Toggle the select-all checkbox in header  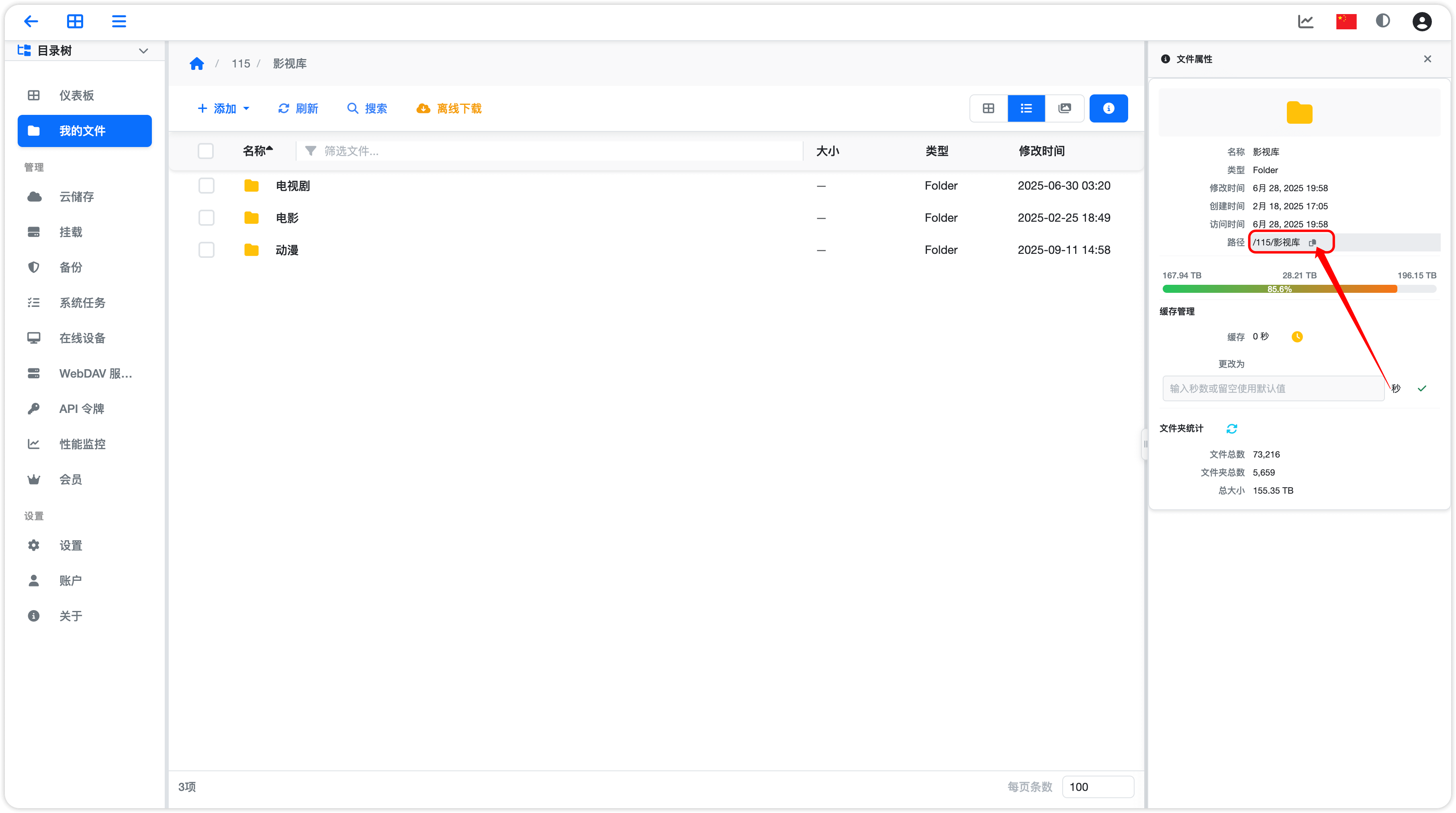206,151
